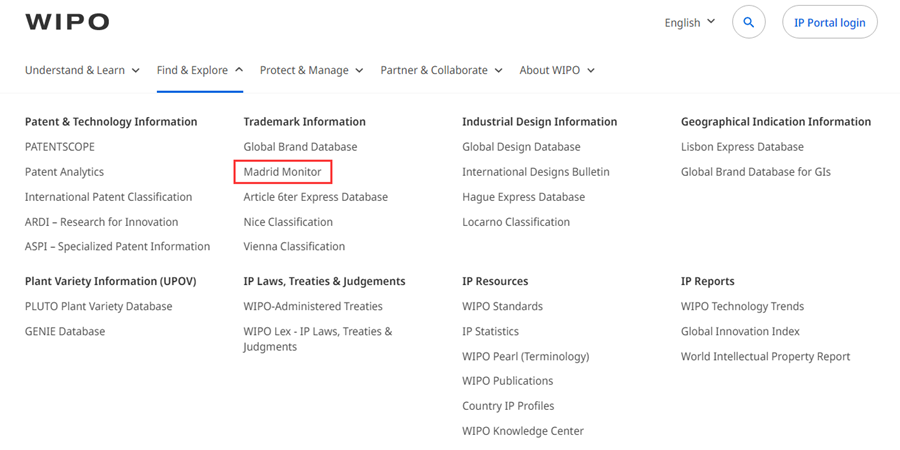Click the Patent & Technology Information heading
Screen dimensions: 900x450
click(111, 122)
